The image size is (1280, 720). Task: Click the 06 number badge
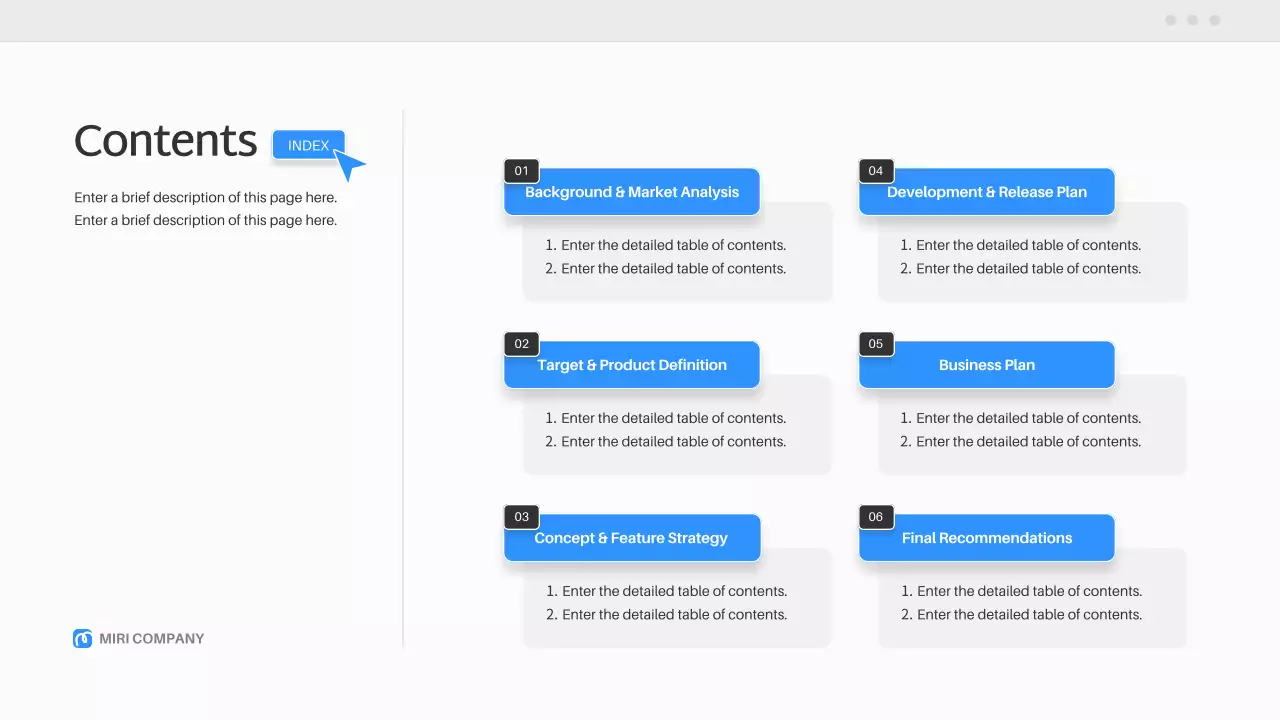[x=876, y=517]
